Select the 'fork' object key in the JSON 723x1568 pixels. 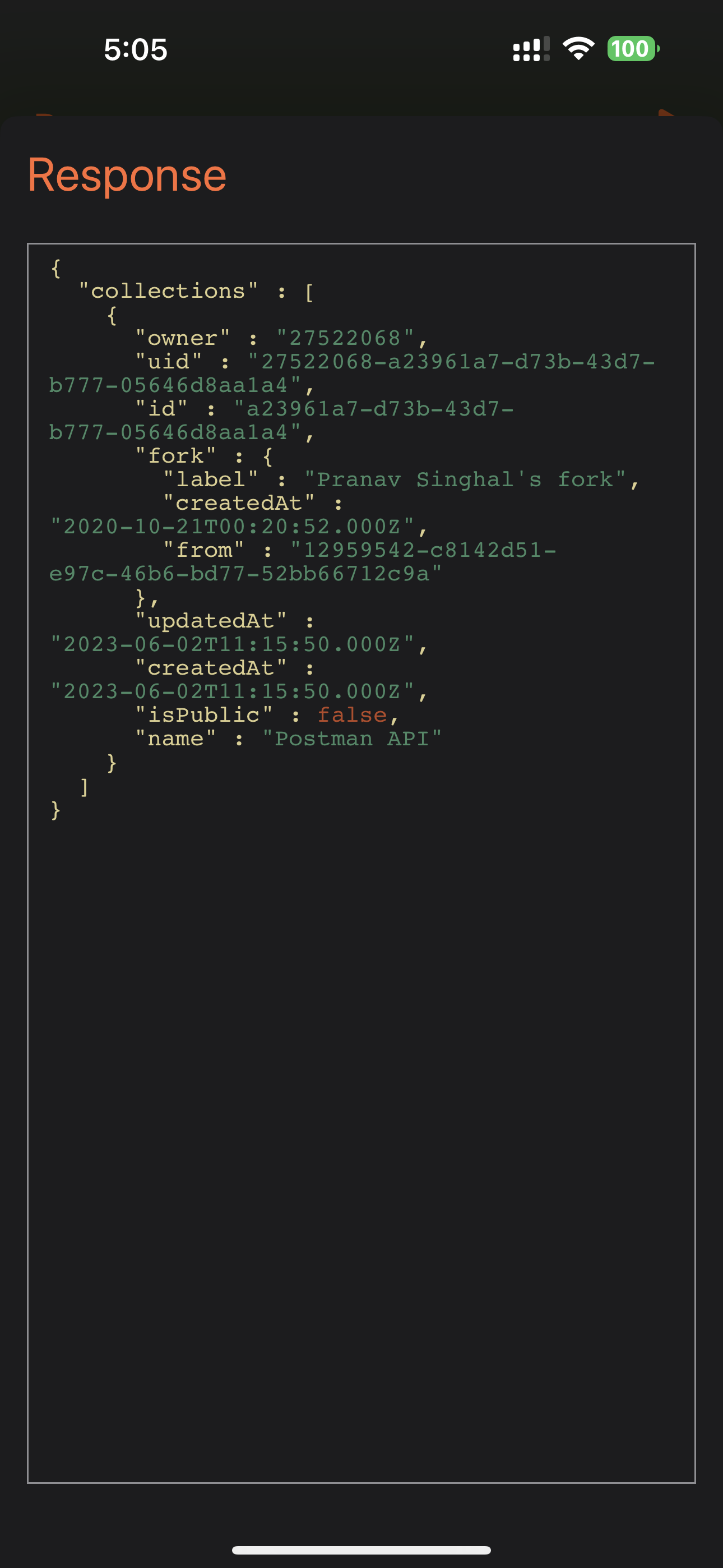click(x=175, y=456)
